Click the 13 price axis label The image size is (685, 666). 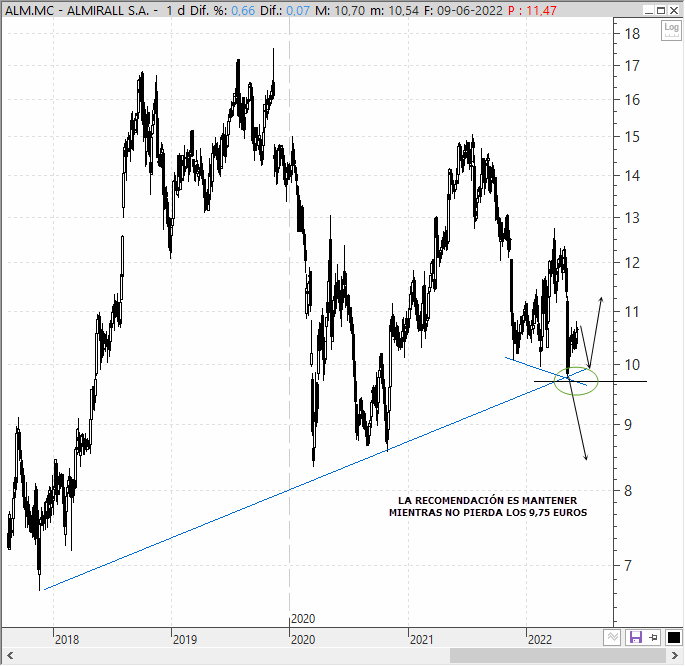[632, 218]
